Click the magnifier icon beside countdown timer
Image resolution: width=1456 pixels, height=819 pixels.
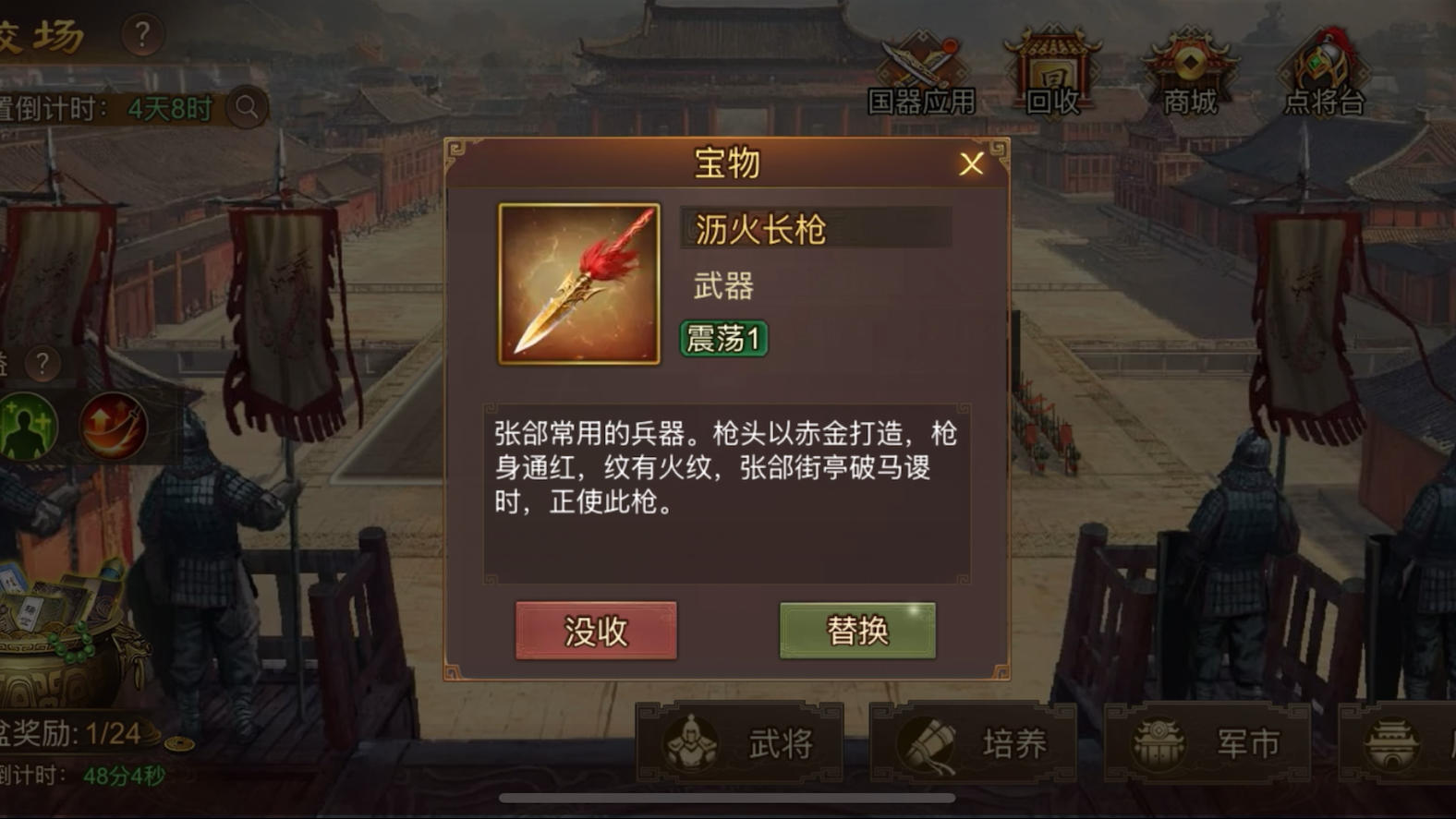247,108
